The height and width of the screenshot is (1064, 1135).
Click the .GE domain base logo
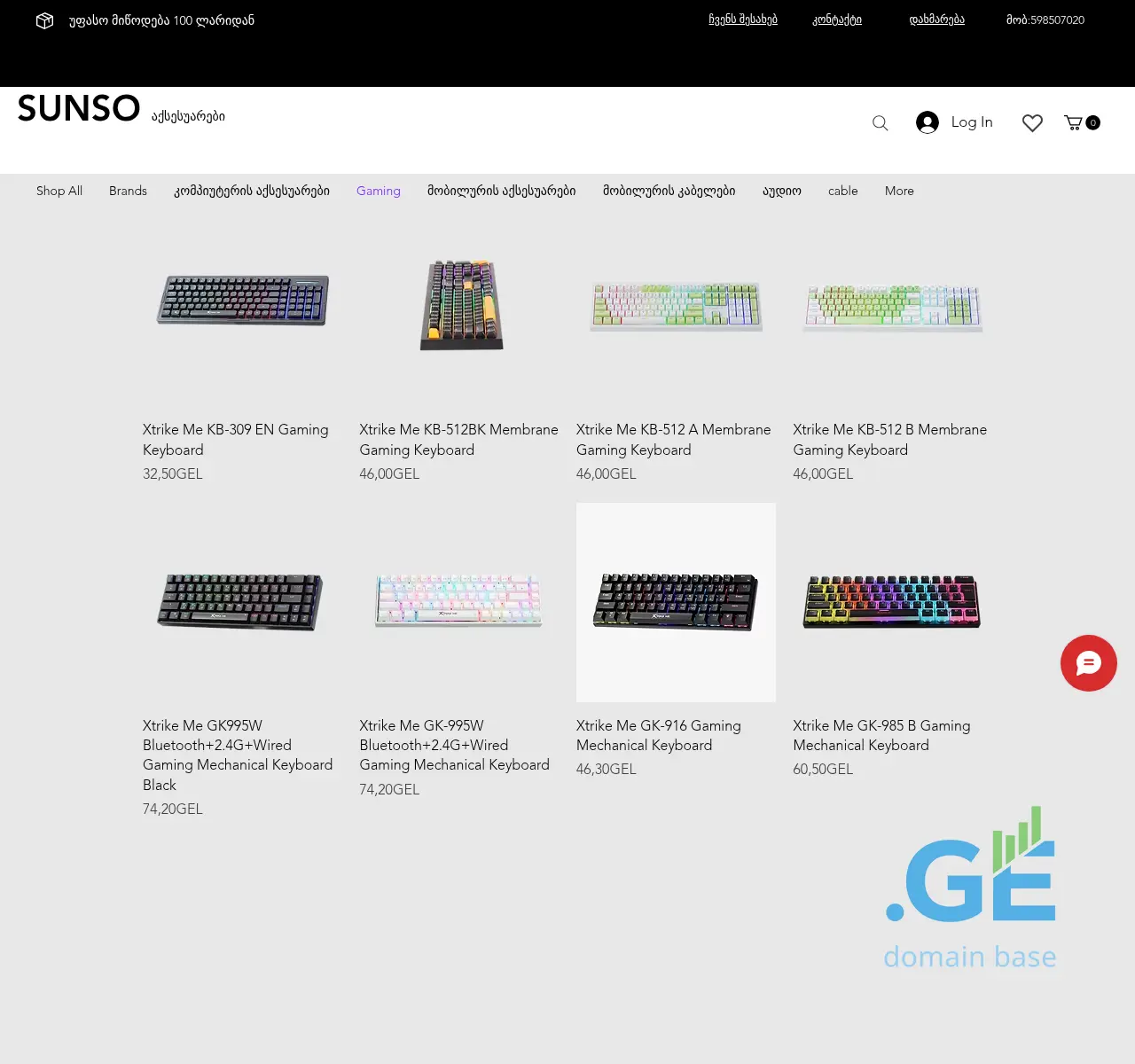click(969, 887)
